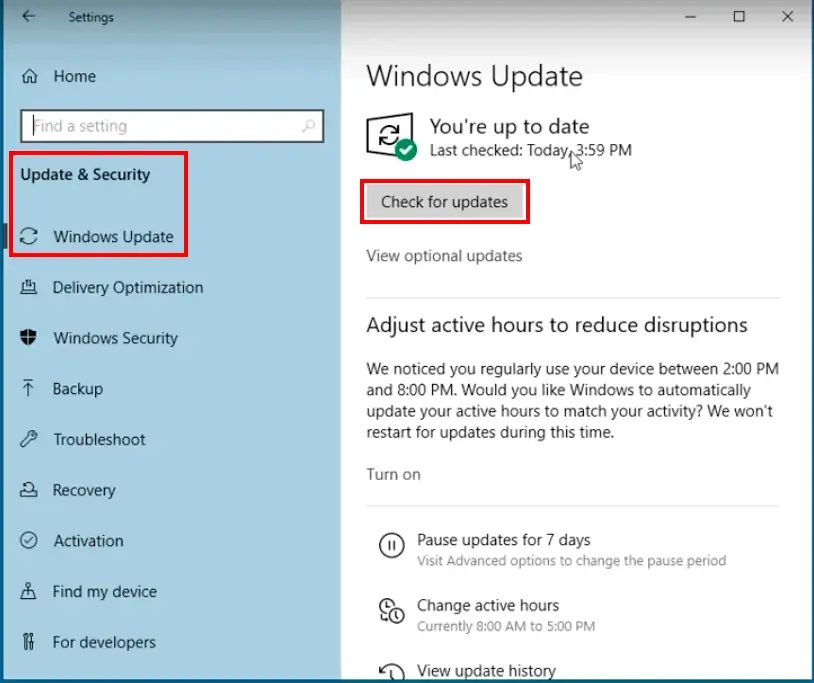Screen dimensions: 814x683
Task: Click the Home house icon
Action: coord(30,76)
